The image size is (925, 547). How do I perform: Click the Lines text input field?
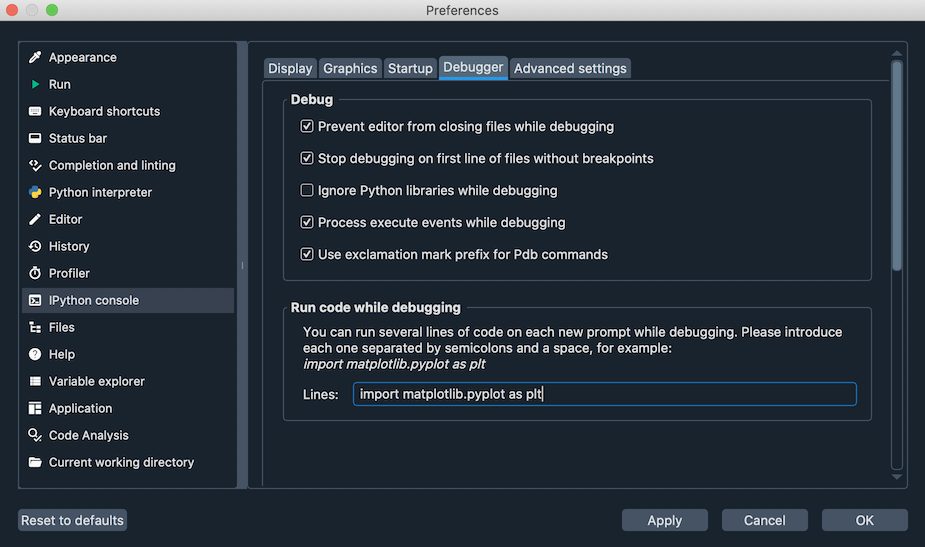(x=604, y=394)
